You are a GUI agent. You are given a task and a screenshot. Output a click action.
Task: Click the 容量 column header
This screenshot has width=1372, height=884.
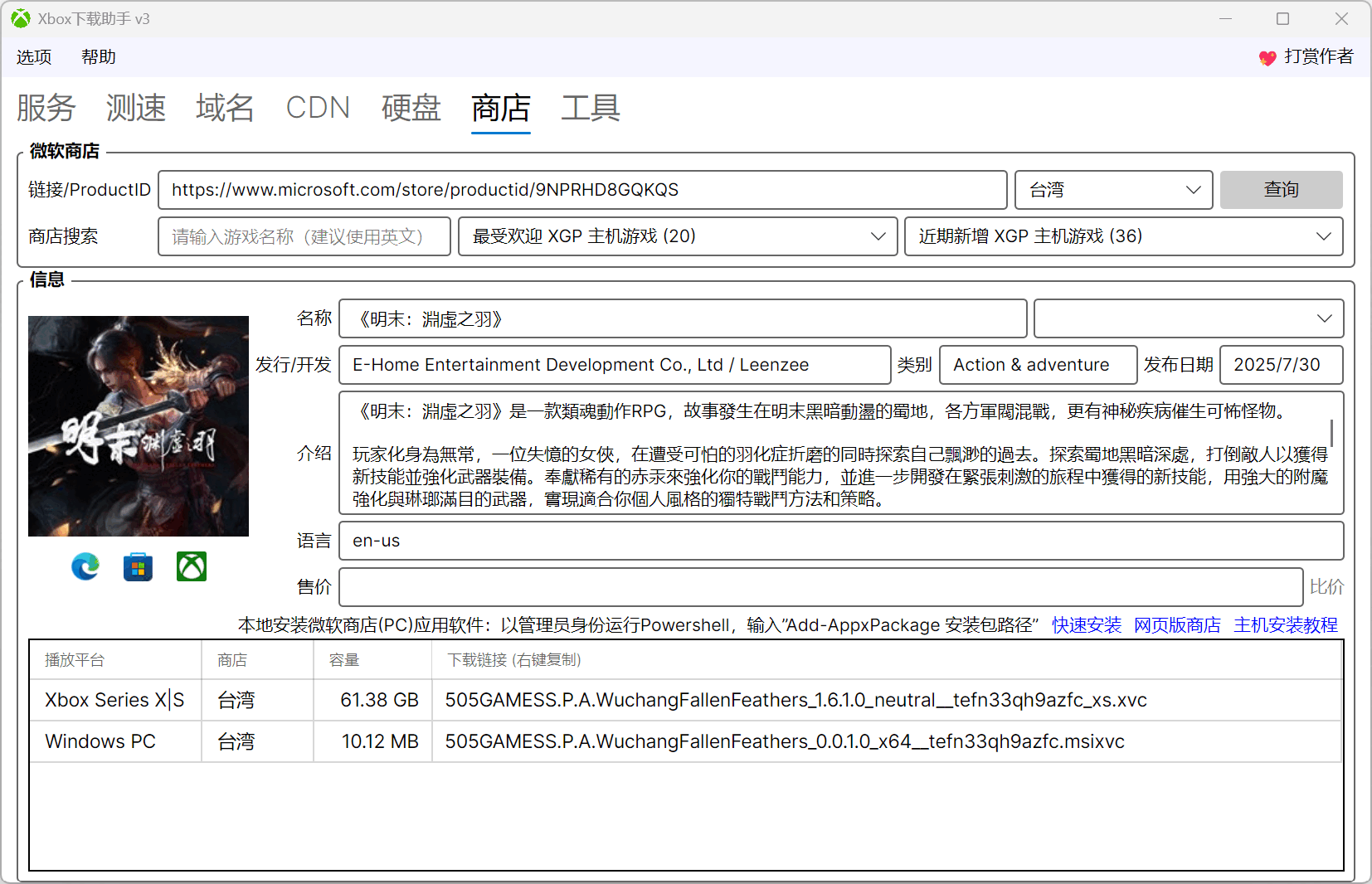point(372,660)
